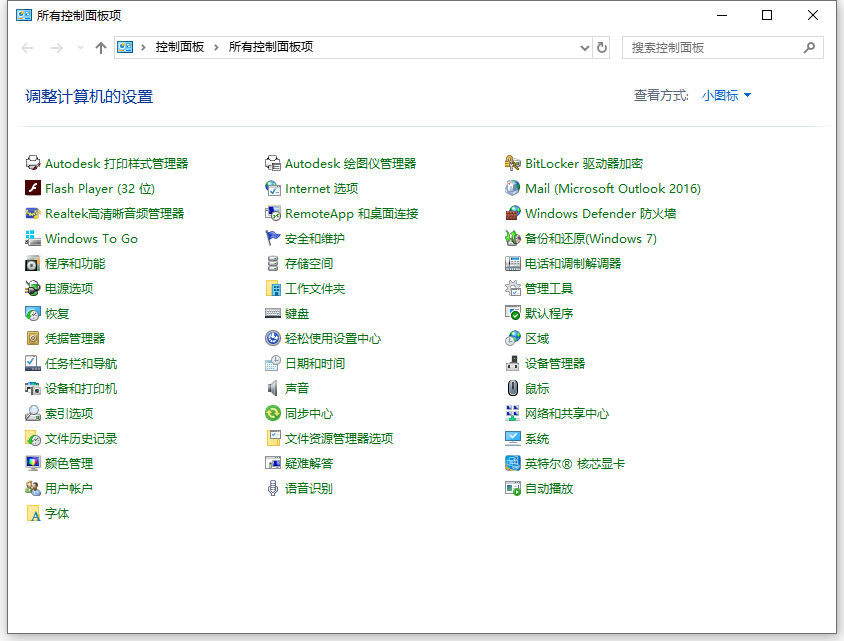Maximize the 所有控制面板项 window
The width and height of the screenshot is (844, 641).
767,15
